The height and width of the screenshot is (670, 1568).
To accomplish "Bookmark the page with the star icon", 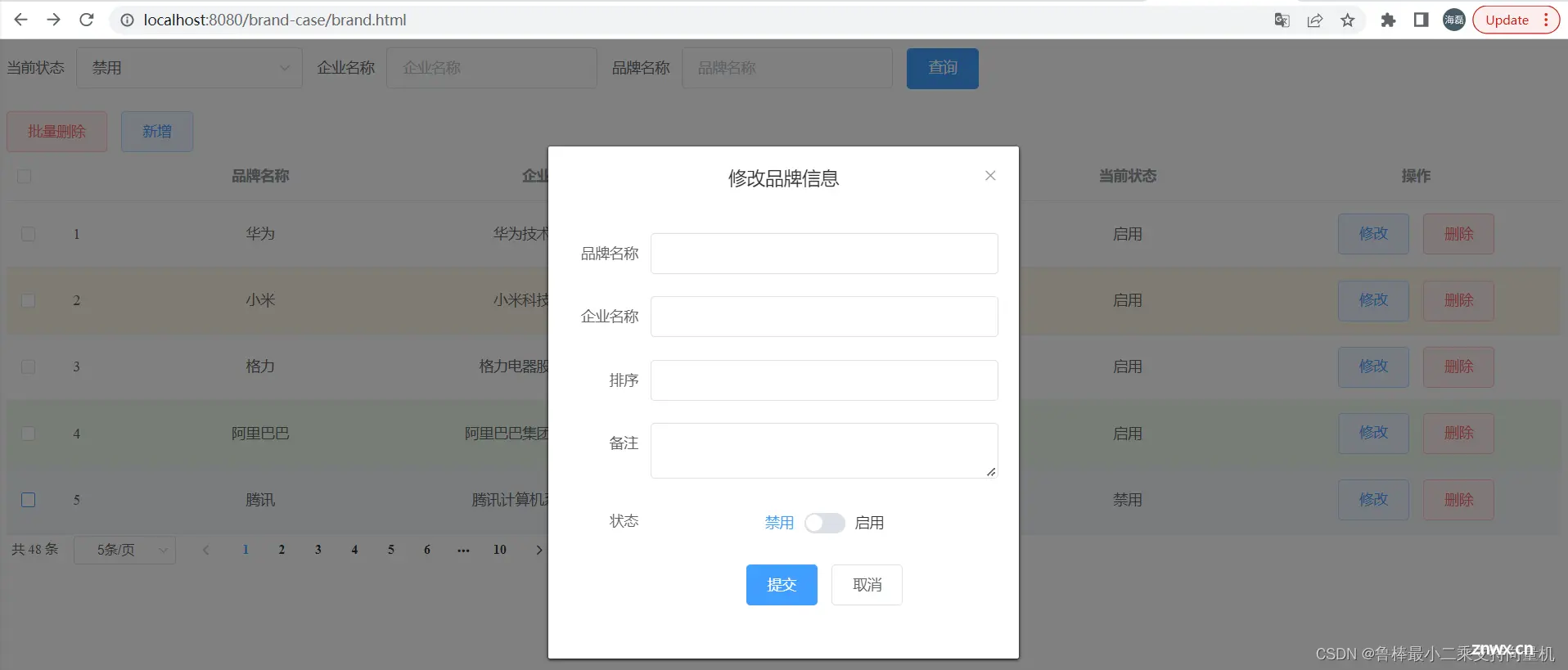I will [1348, 20].
